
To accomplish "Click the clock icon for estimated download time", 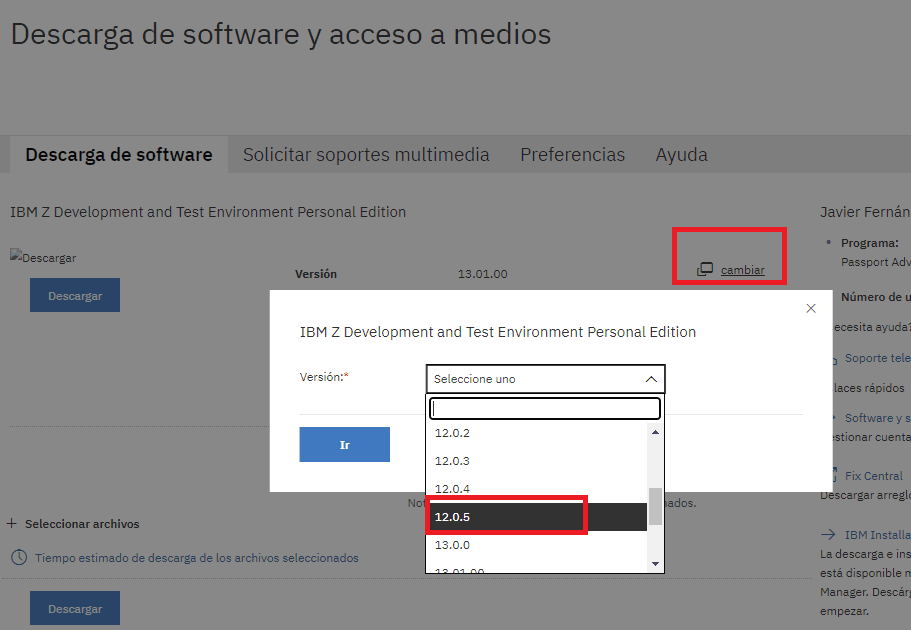I will click(18, 557).
